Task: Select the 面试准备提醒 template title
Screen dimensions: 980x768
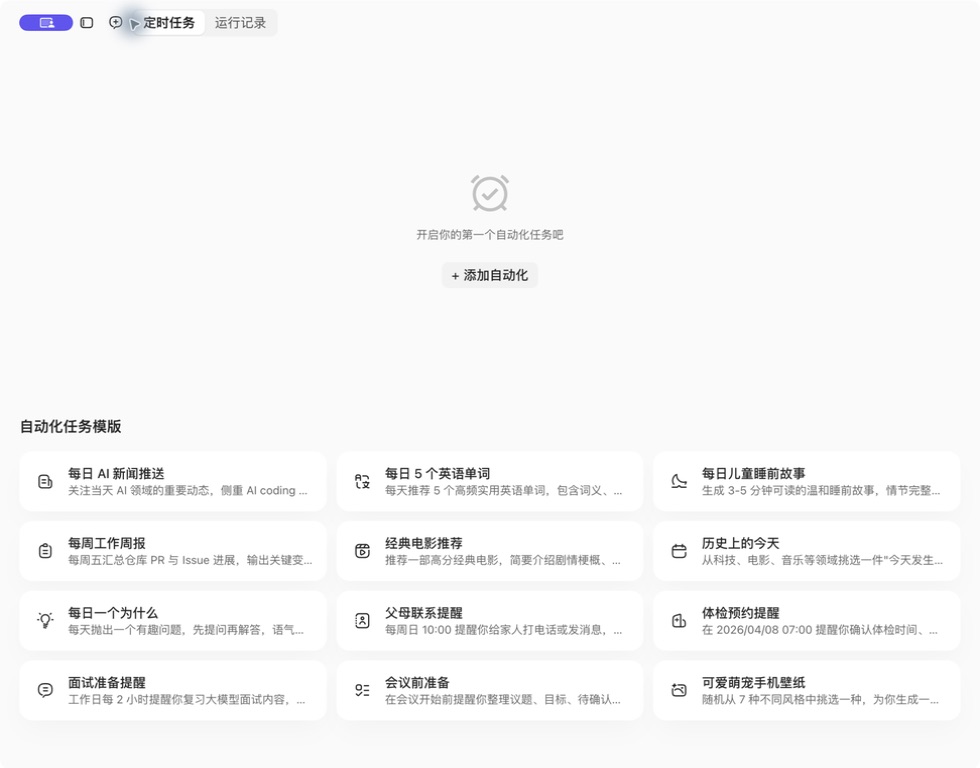Action: click(107, 682)
